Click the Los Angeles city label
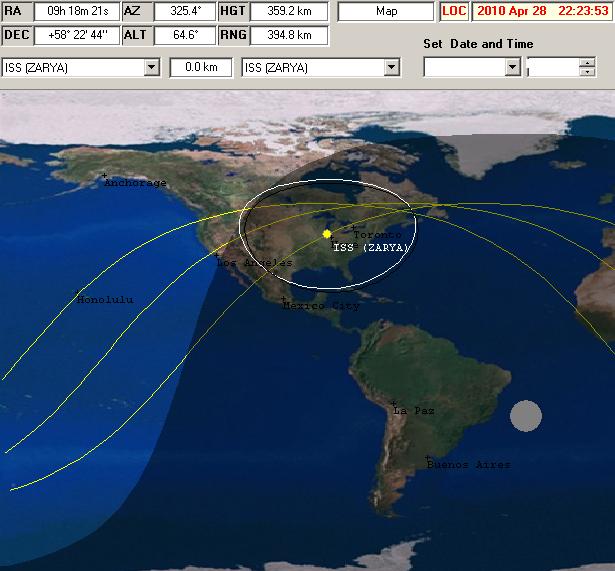Screen dimensions: 615x571 [x=255, y=263]
